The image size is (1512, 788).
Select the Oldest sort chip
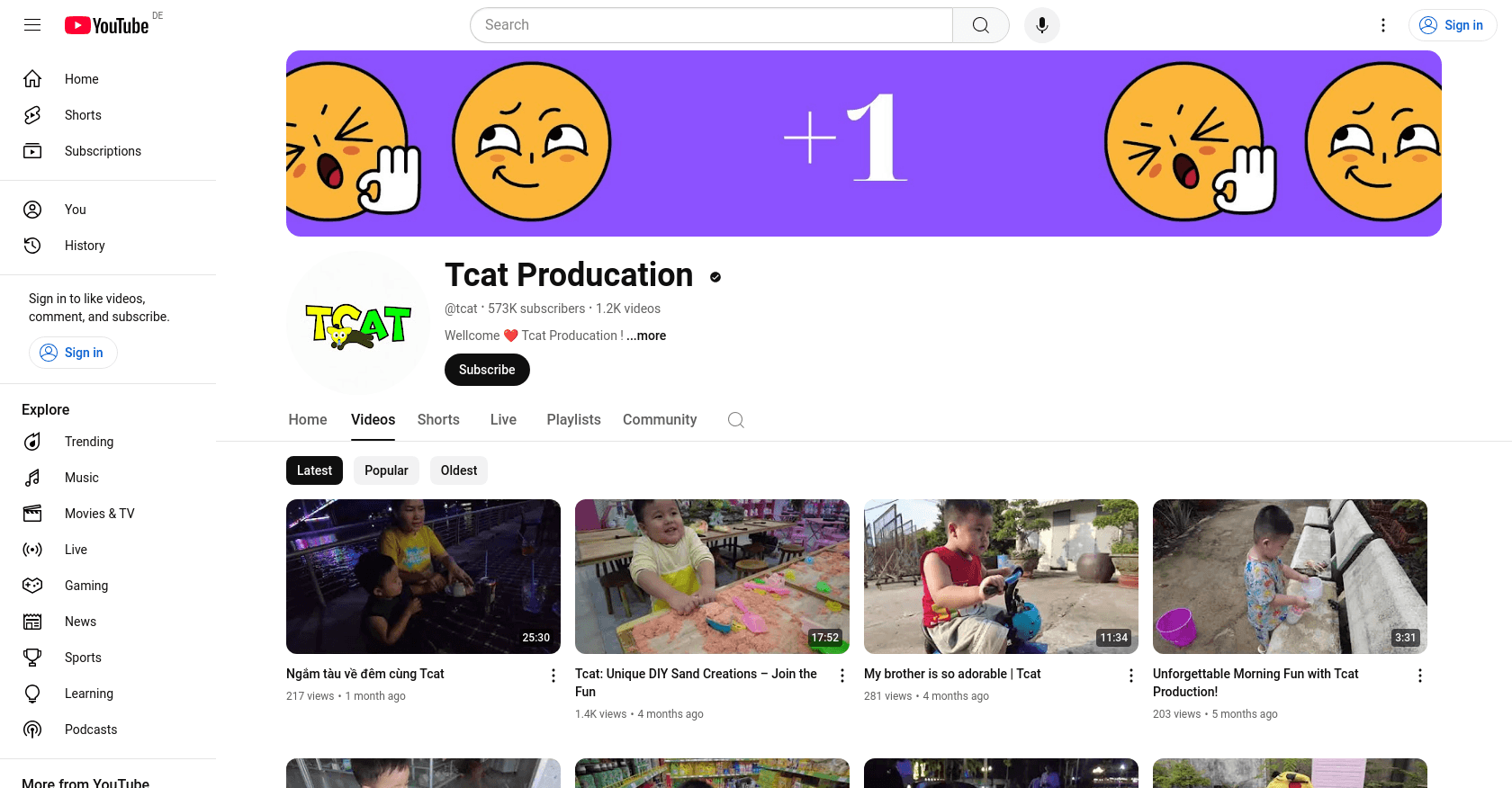pyautogui.click(x=459, y=470)
